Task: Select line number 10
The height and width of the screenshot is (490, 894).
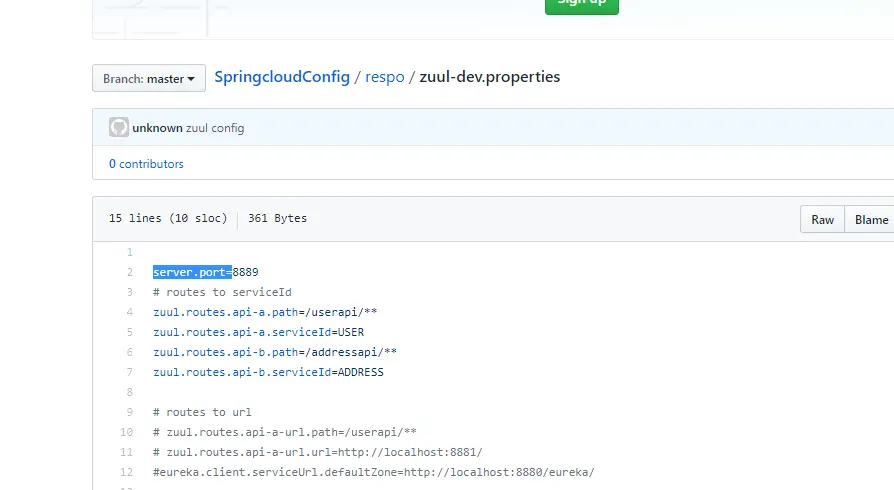Action: click(126, 432)
